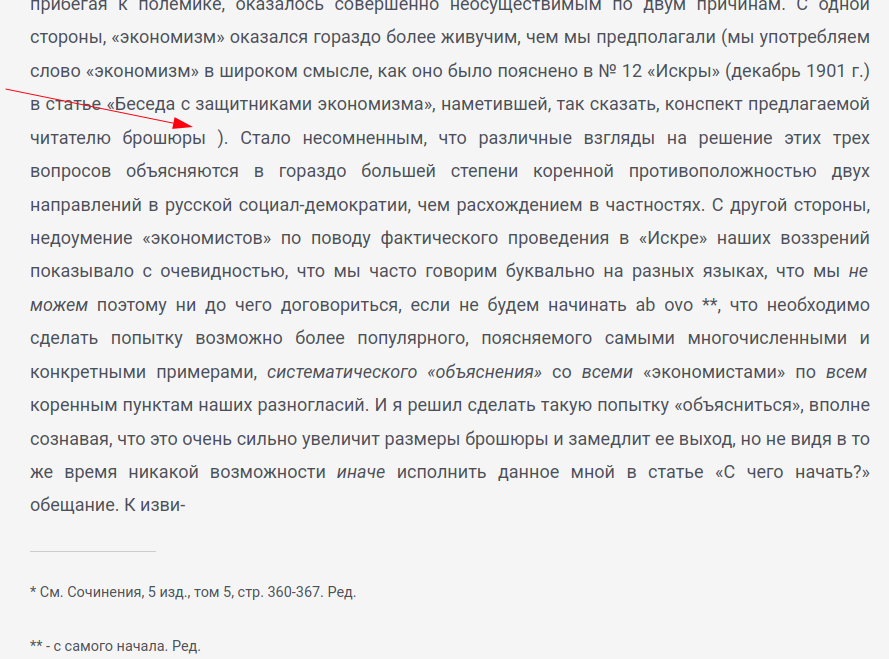Image resolution: width=889 pixels, height=659 pixels.
Task: Click the truncated text "К изви-"
Action: click(x=156, y=506)
